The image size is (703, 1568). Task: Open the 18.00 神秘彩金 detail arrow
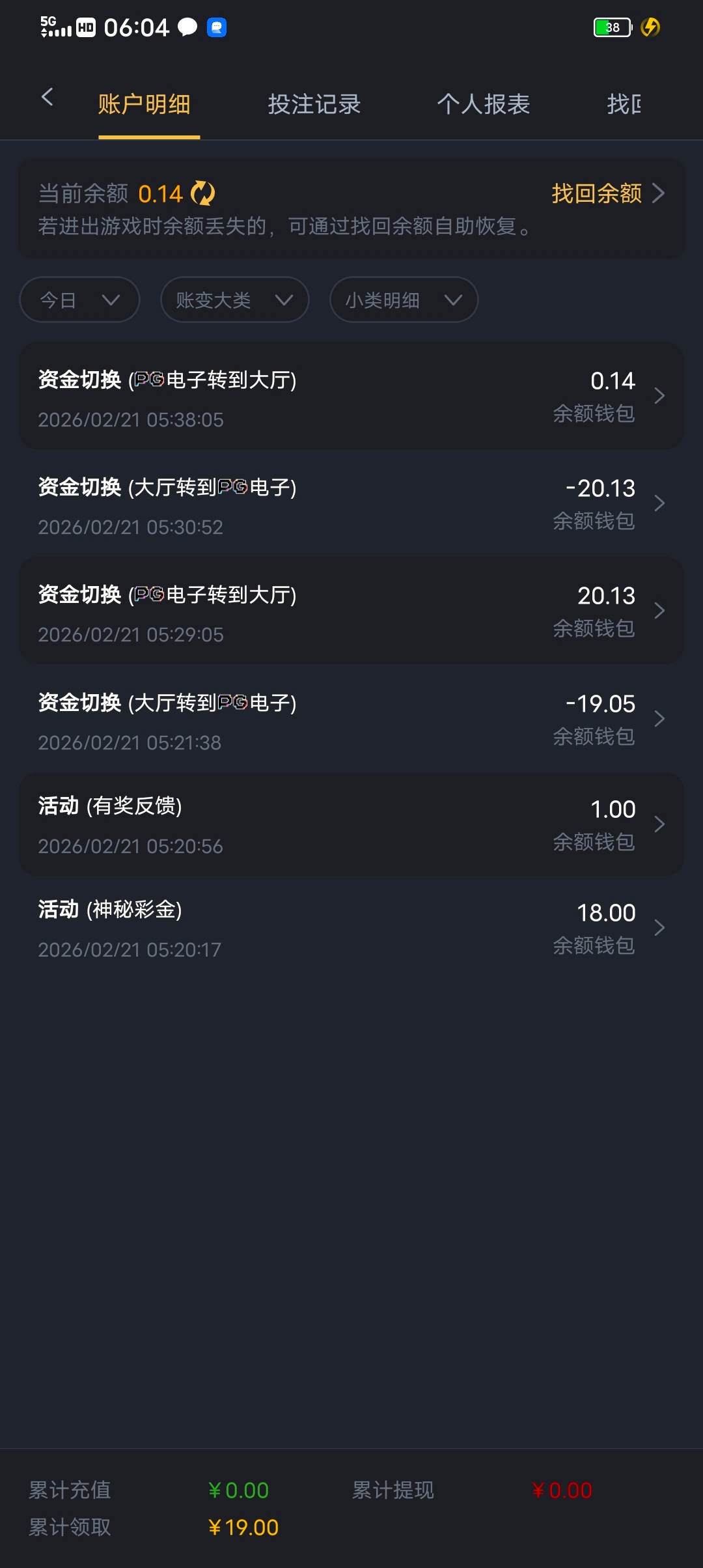pos(659,928)
